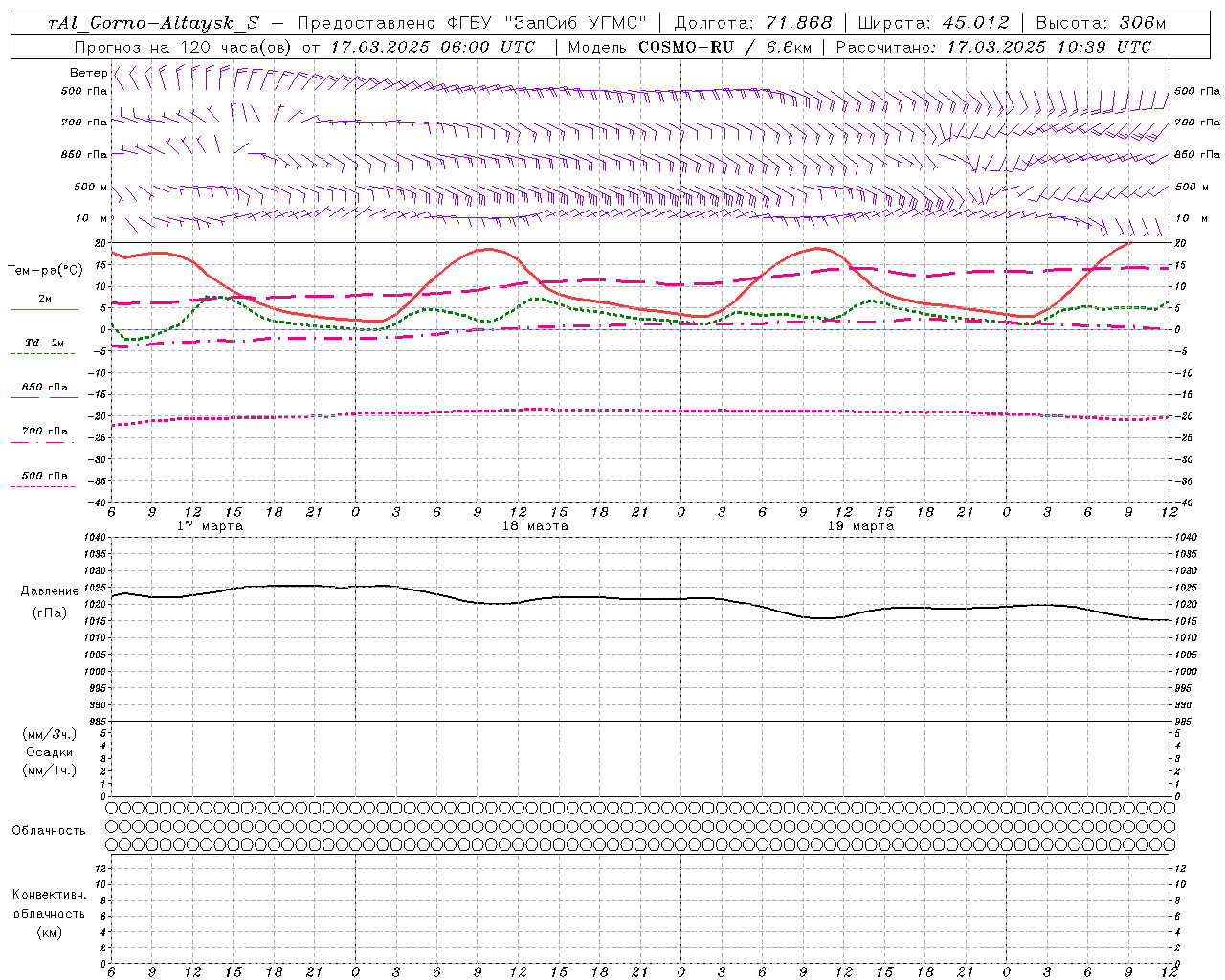Click the 500 гПа legend entry in temperature panel
The width and height of the screenshot is (1225, 980).
(x=45, y=476)
